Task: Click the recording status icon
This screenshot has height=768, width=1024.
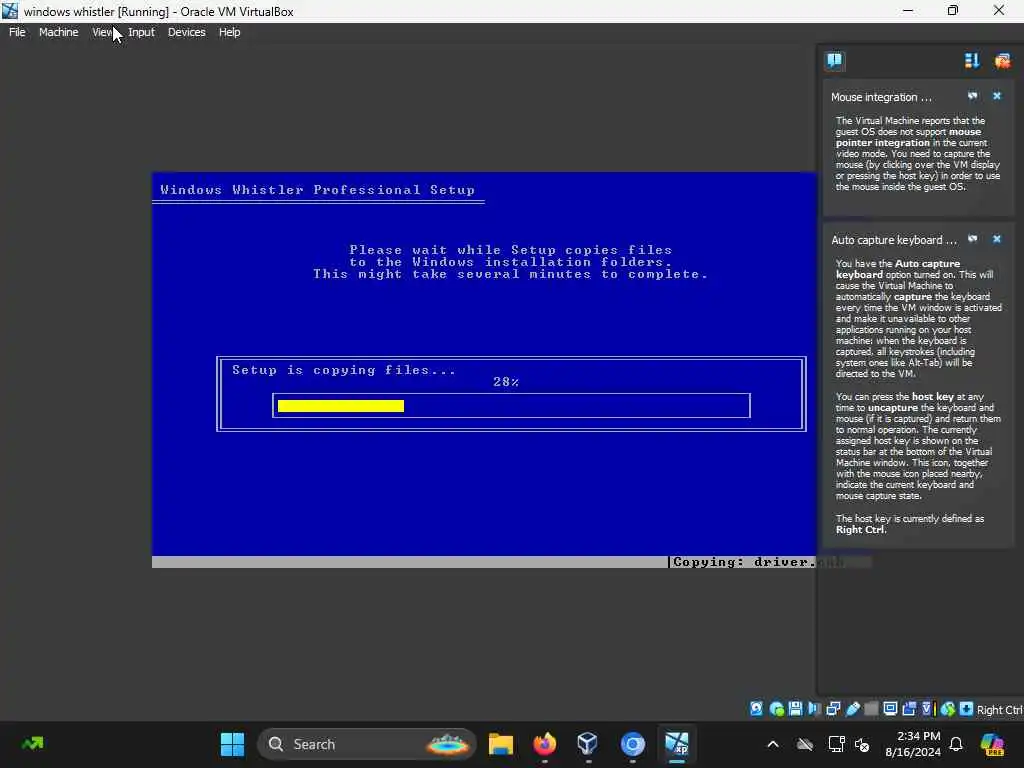Action: tap(909, 709)
